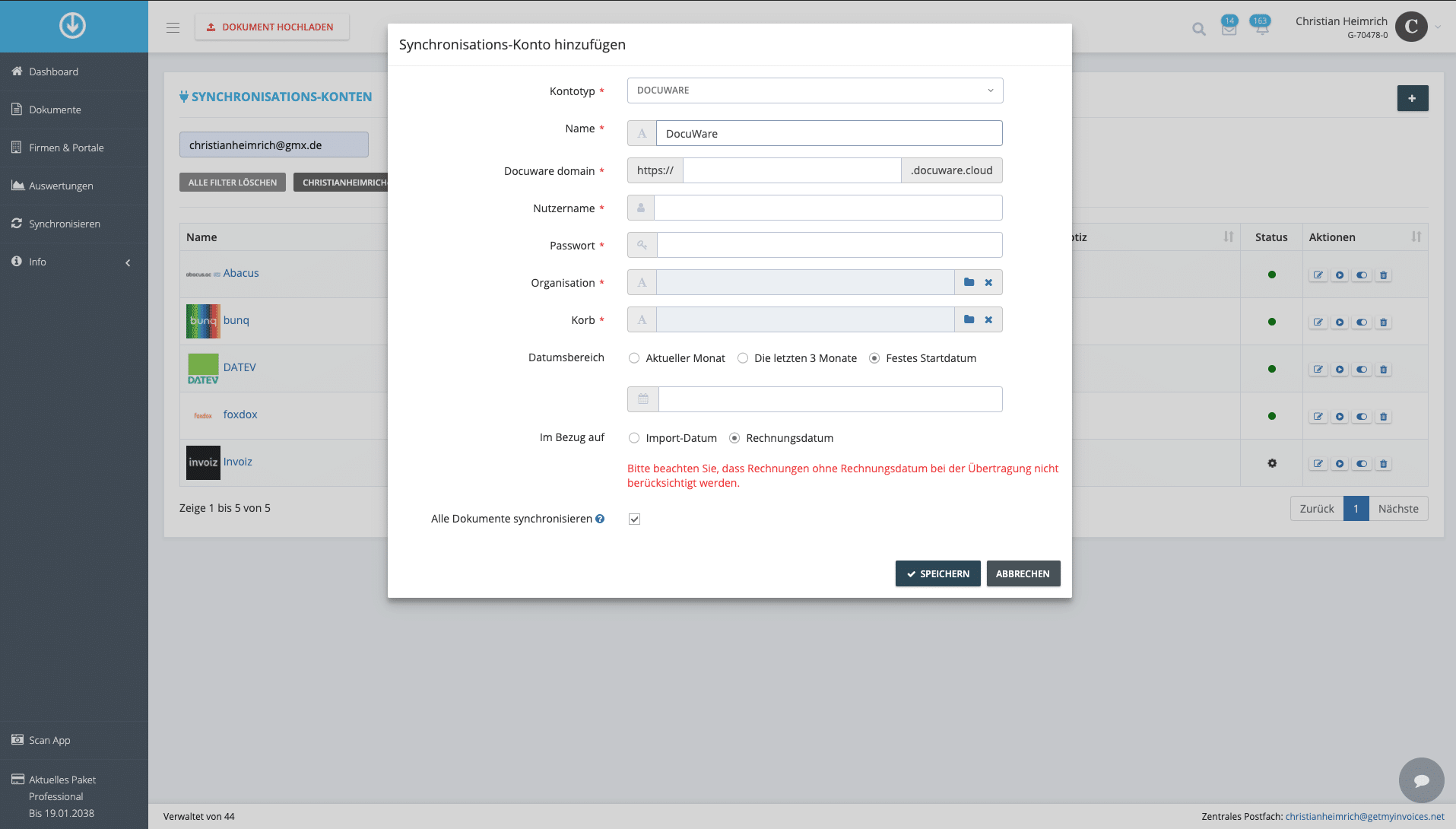
Task: Click the edit icon in the Abacus row
Action: click(x=1318, y=275)
